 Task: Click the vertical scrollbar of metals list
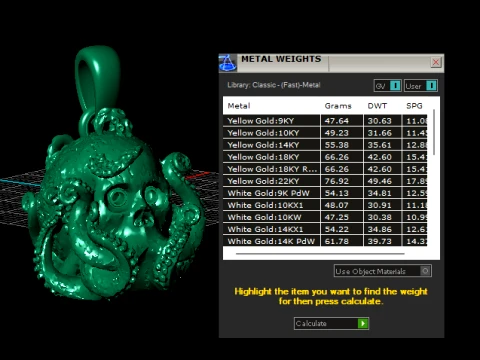(x=434, y=132)
